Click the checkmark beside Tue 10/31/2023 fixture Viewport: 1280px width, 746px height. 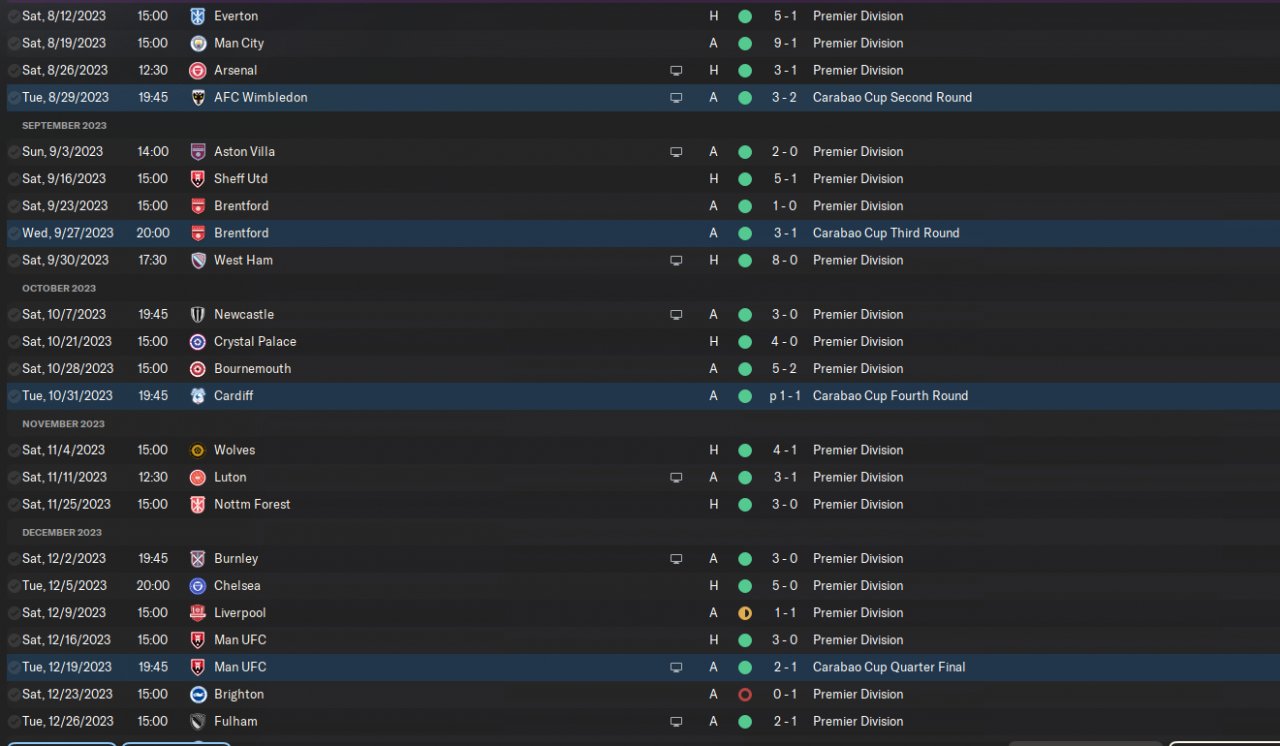(x=13, y=396)
